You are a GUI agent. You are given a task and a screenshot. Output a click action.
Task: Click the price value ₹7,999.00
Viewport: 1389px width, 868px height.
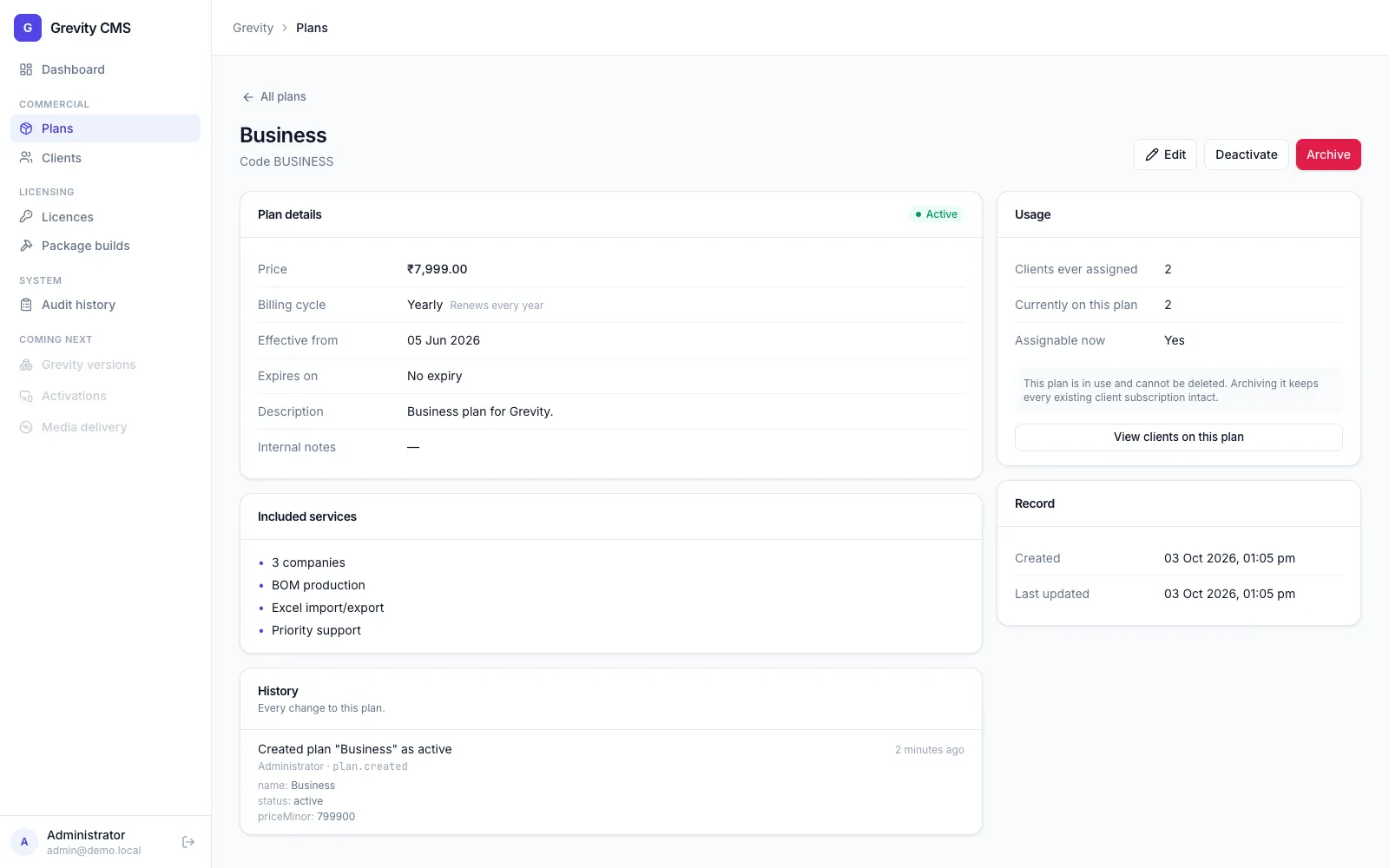pos(437,269)
